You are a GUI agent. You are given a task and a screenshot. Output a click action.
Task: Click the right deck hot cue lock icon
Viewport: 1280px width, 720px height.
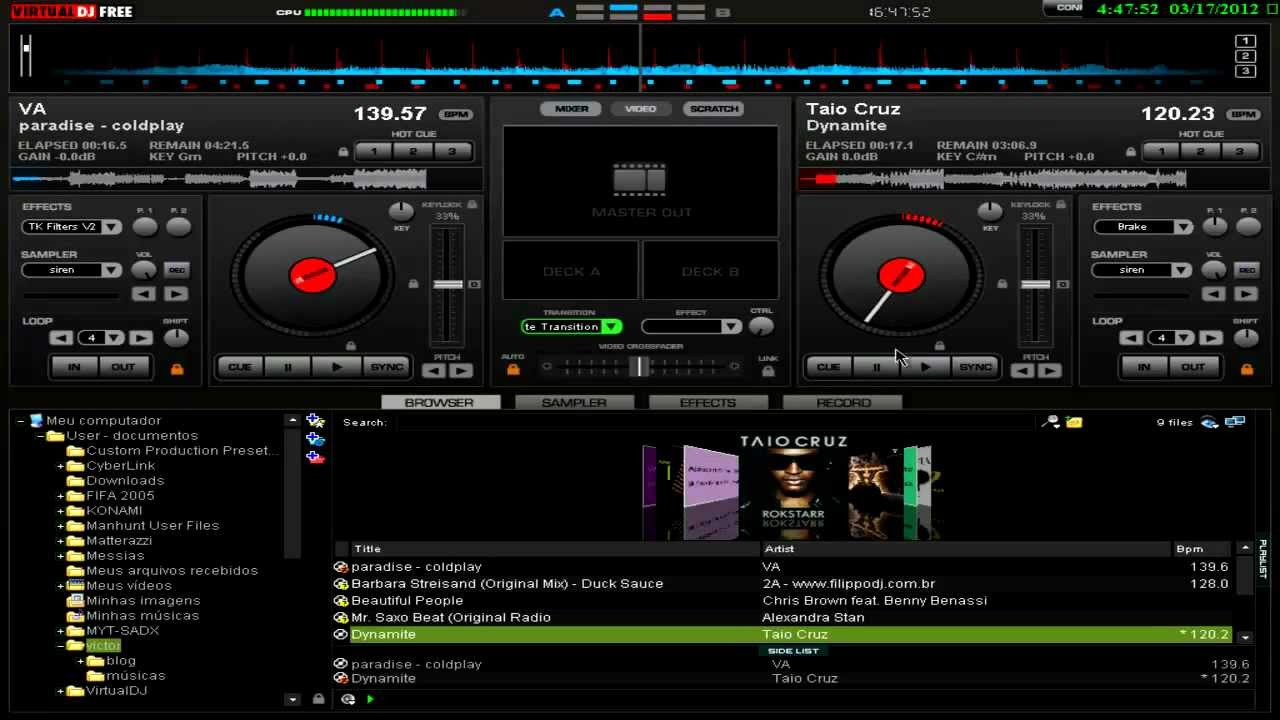pos(1131,152)
